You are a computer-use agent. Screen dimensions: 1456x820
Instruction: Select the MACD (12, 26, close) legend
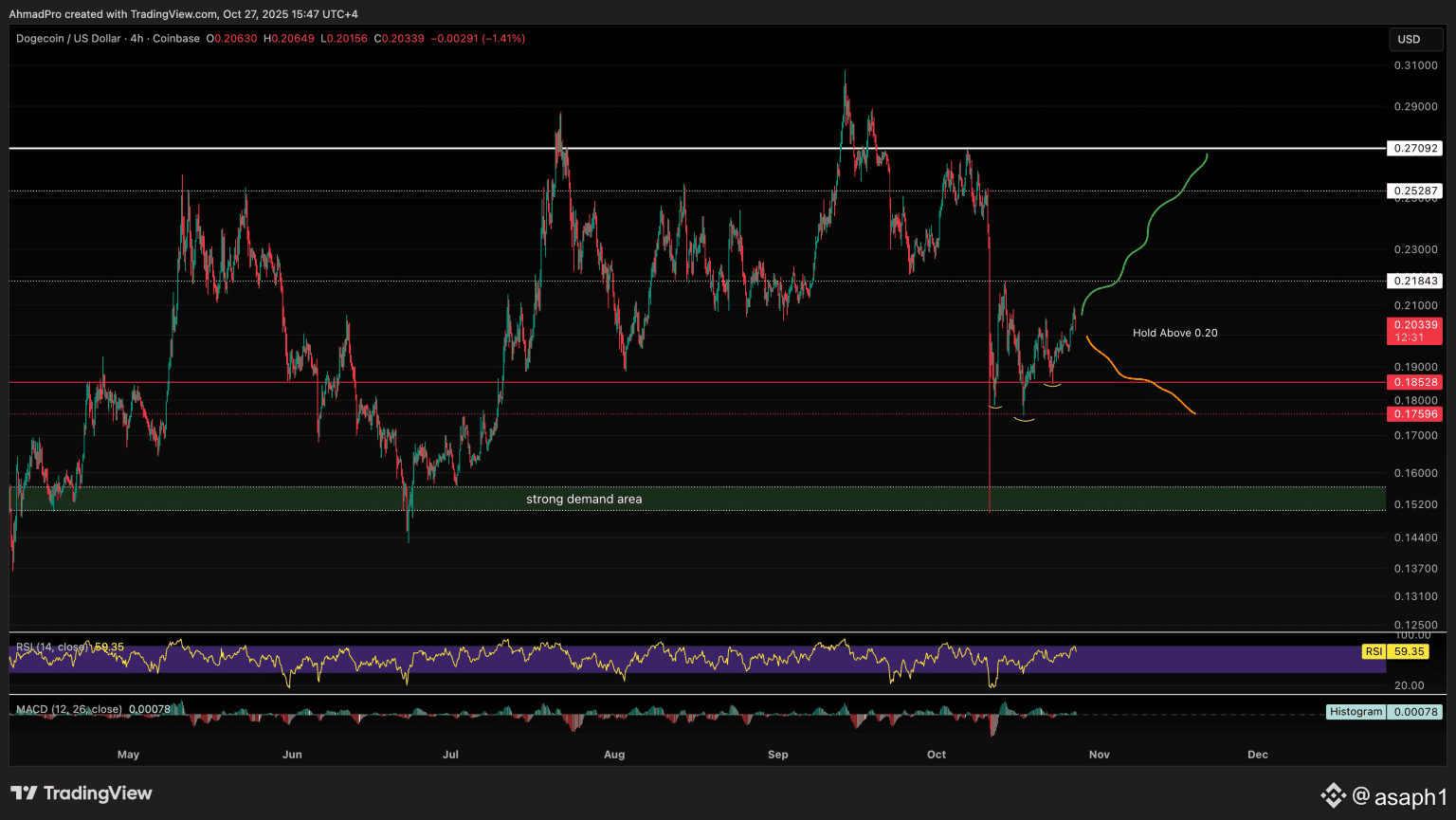click(68, 709)
